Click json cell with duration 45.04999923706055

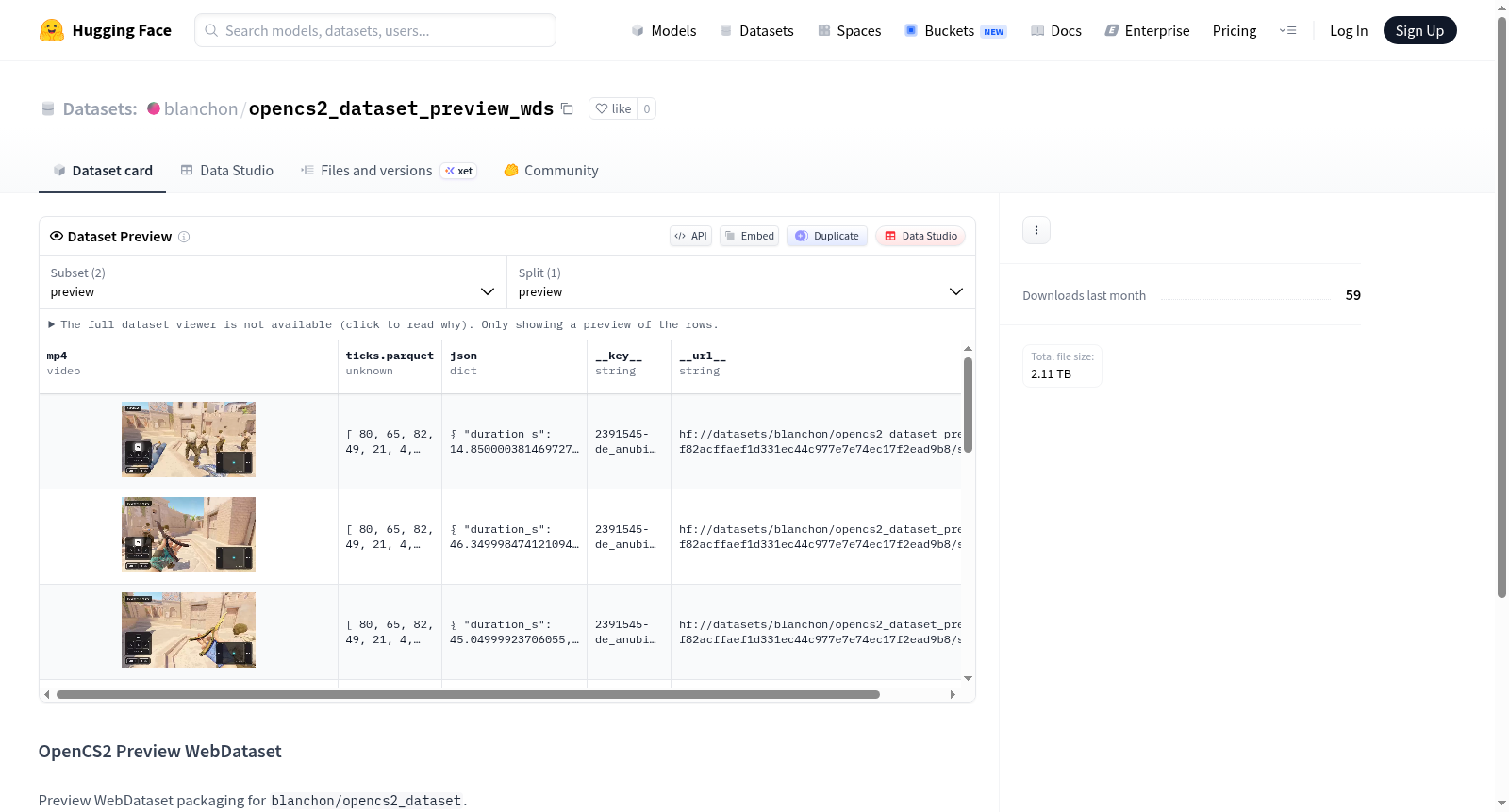coord(514,632)
